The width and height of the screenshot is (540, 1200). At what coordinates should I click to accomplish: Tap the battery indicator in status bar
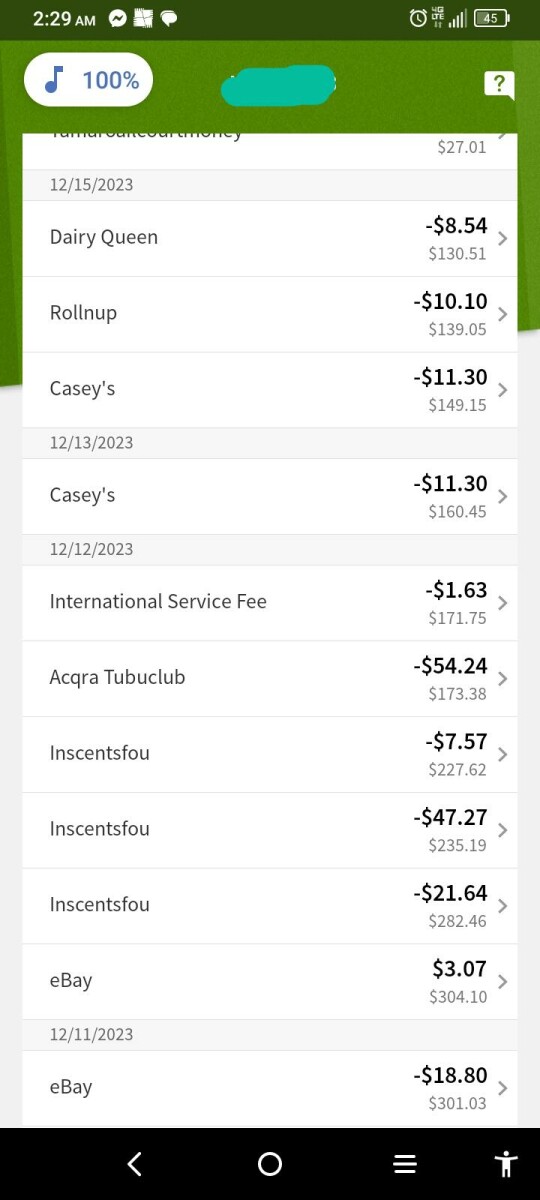[x=491, y=18]
